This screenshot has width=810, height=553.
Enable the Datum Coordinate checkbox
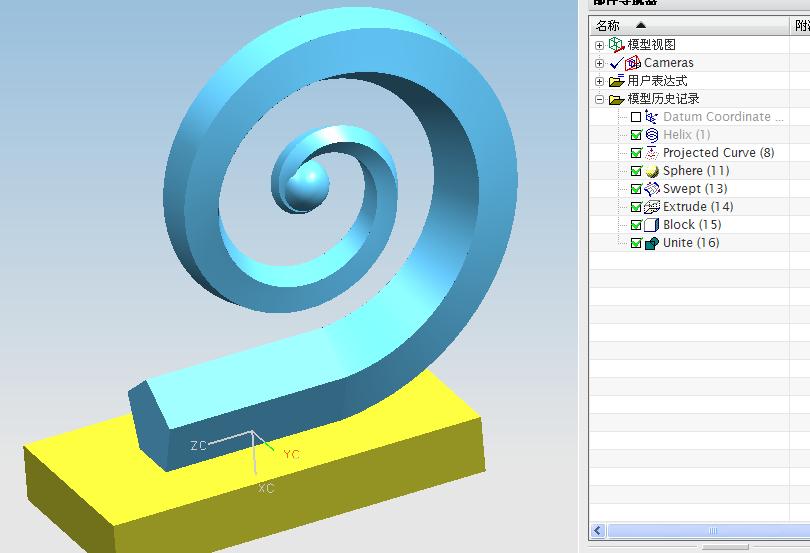636,117
